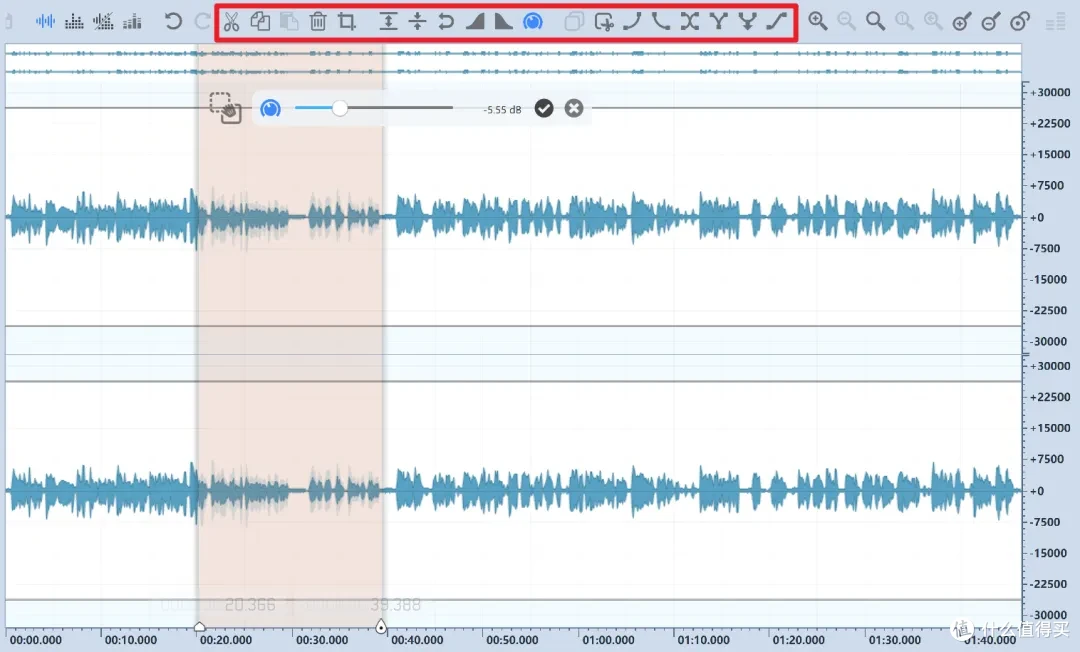Zoom in horizontally with plus magnifier
The width and height of the screenshot is (1080, 652).
[x=818, y=21]
